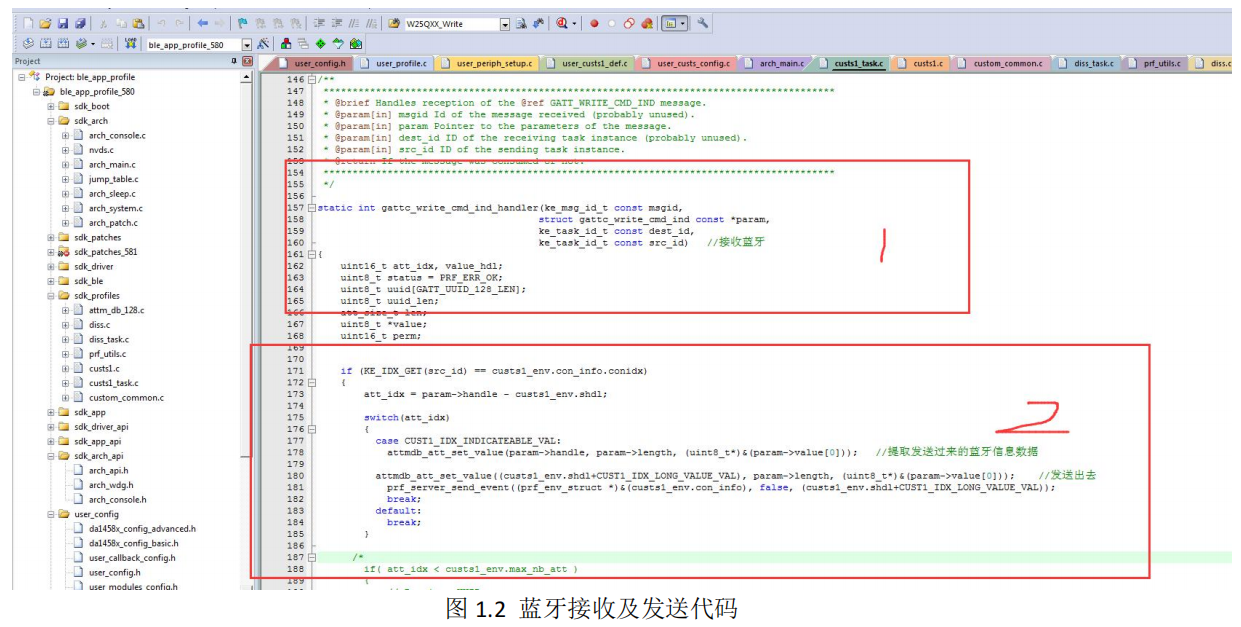
Task: Select custs1_task.c in project tree
Action: tap(113, 383)
